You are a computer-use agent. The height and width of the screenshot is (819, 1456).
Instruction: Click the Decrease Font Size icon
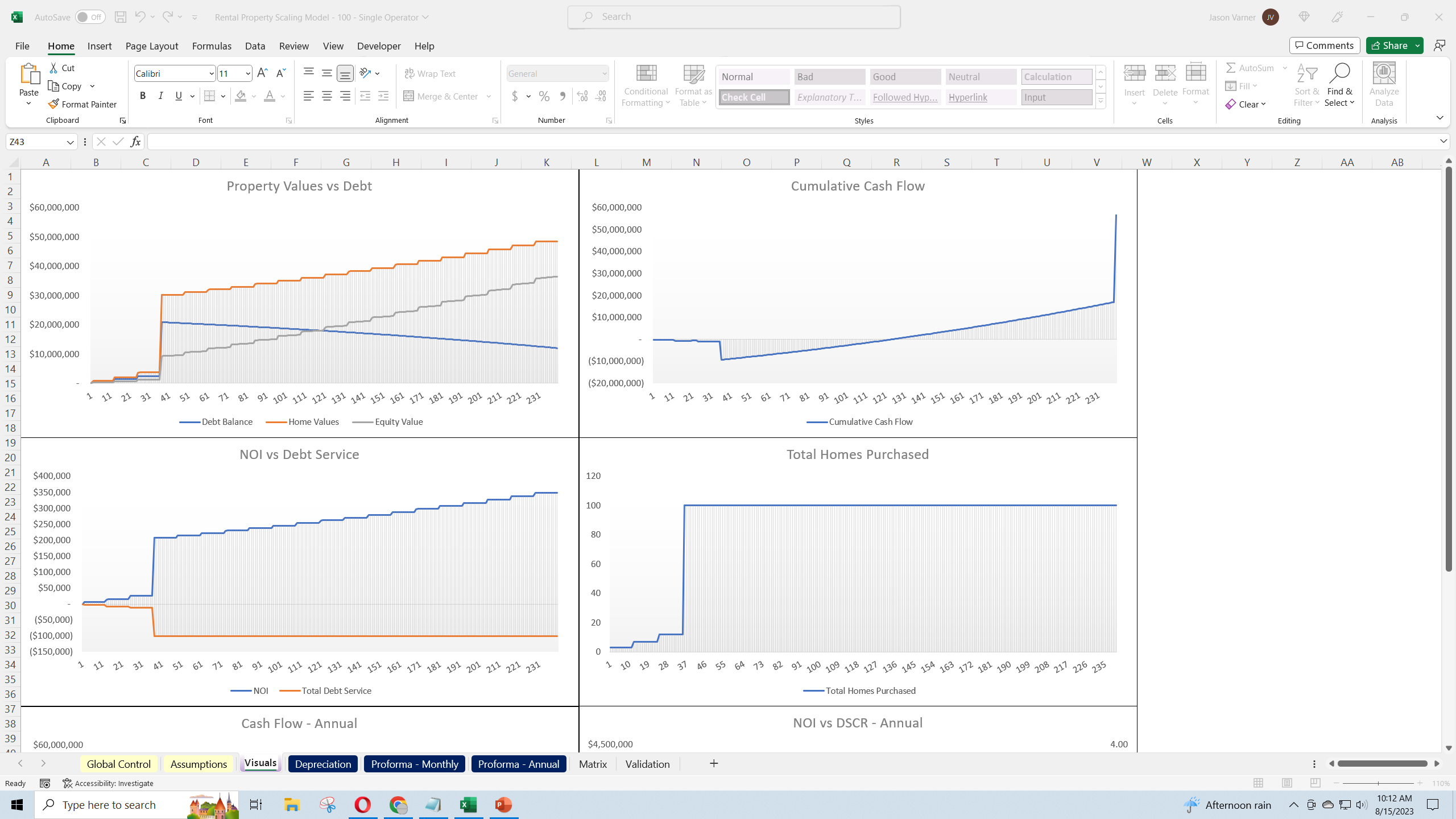pos(280,73)
